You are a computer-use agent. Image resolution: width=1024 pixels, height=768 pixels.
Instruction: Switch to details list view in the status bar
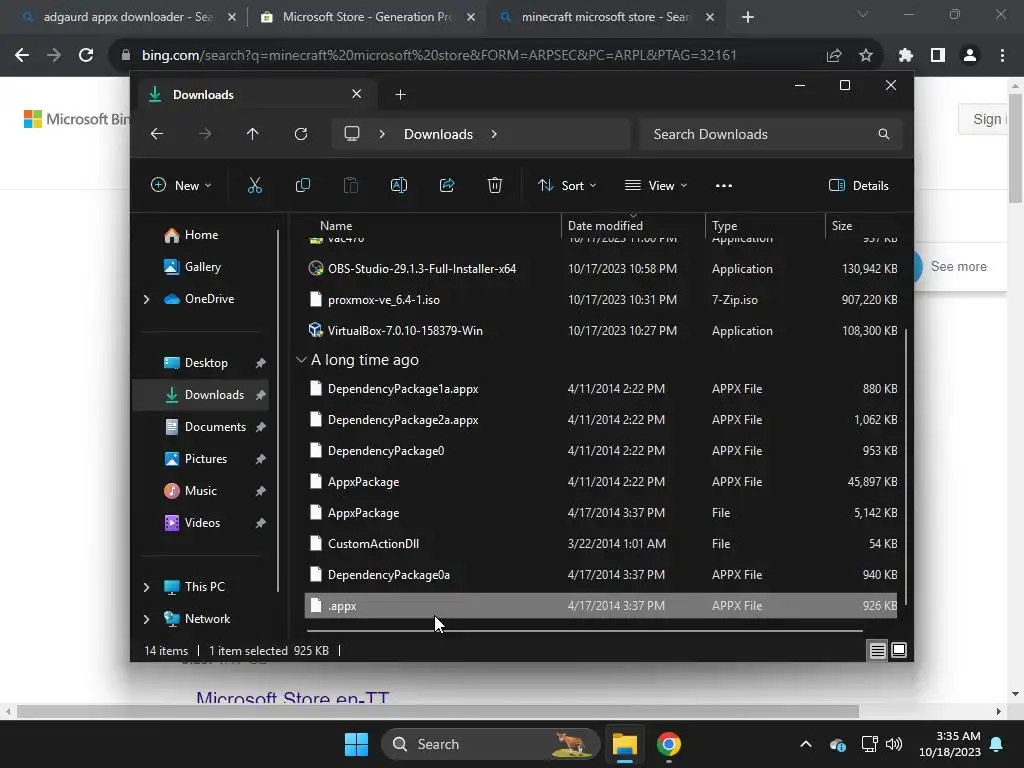point(877,650)
